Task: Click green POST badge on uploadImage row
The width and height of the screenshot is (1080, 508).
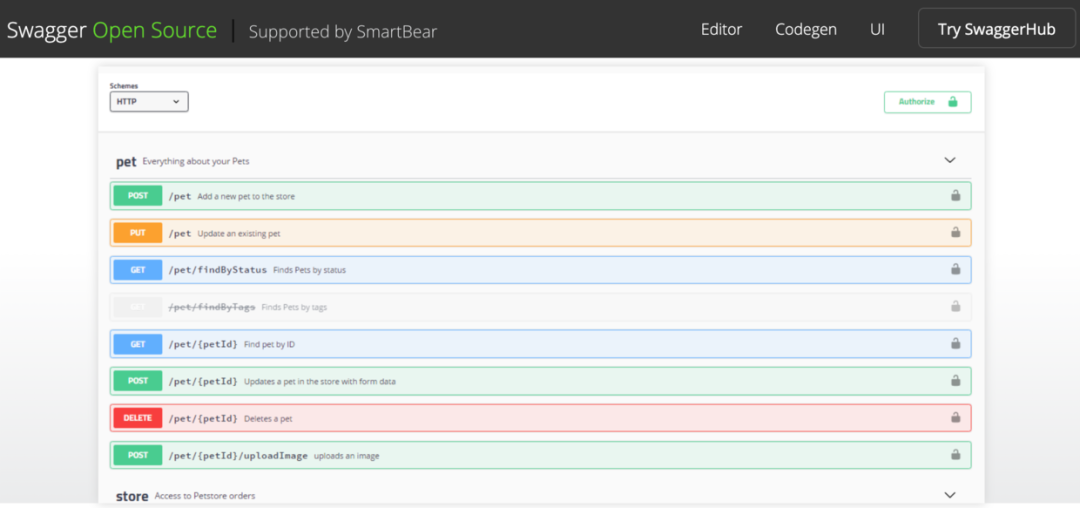Action: click(138, 455)
